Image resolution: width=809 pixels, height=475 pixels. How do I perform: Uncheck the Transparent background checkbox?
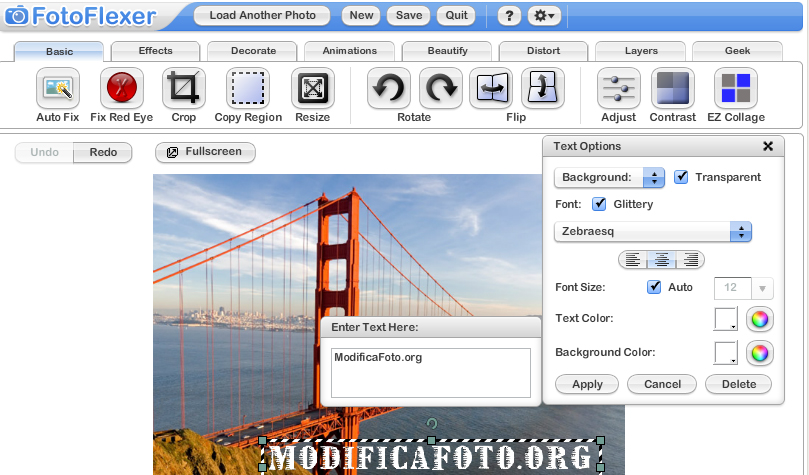coord(682,177)
